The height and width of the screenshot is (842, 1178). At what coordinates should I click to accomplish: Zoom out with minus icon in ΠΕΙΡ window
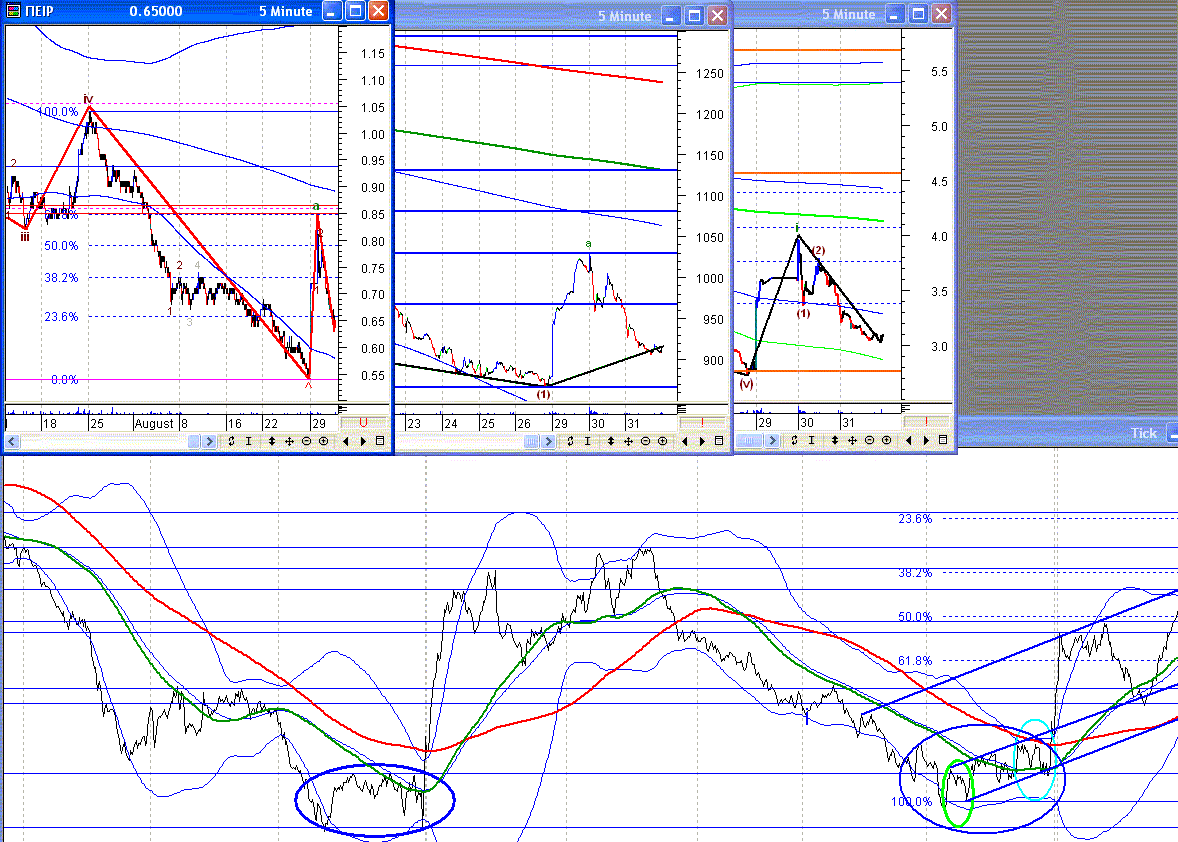pos(306,441)
